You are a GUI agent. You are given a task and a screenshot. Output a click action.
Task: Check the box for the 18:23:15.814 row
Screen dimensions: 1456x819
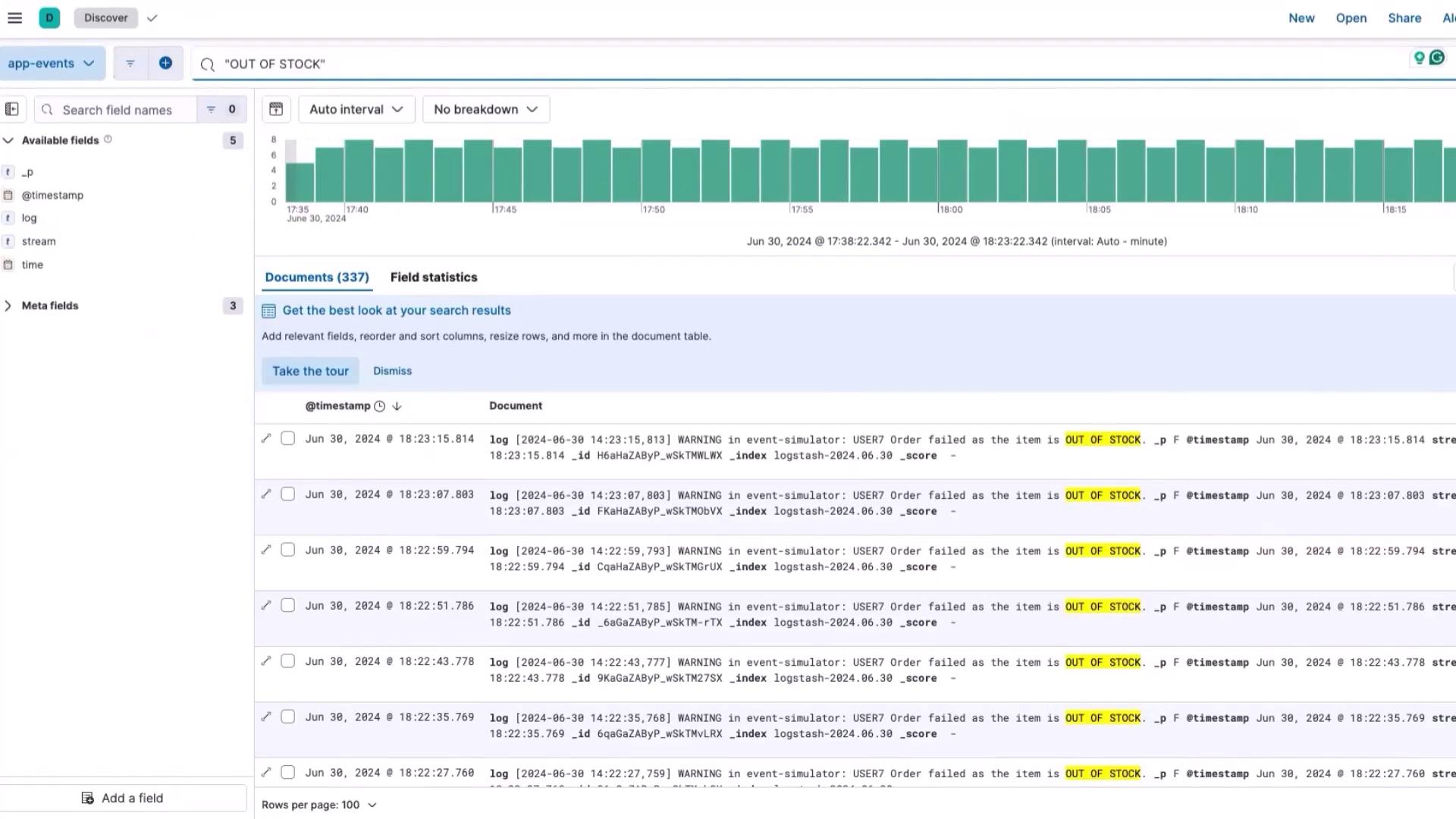[x=287, y=438]
